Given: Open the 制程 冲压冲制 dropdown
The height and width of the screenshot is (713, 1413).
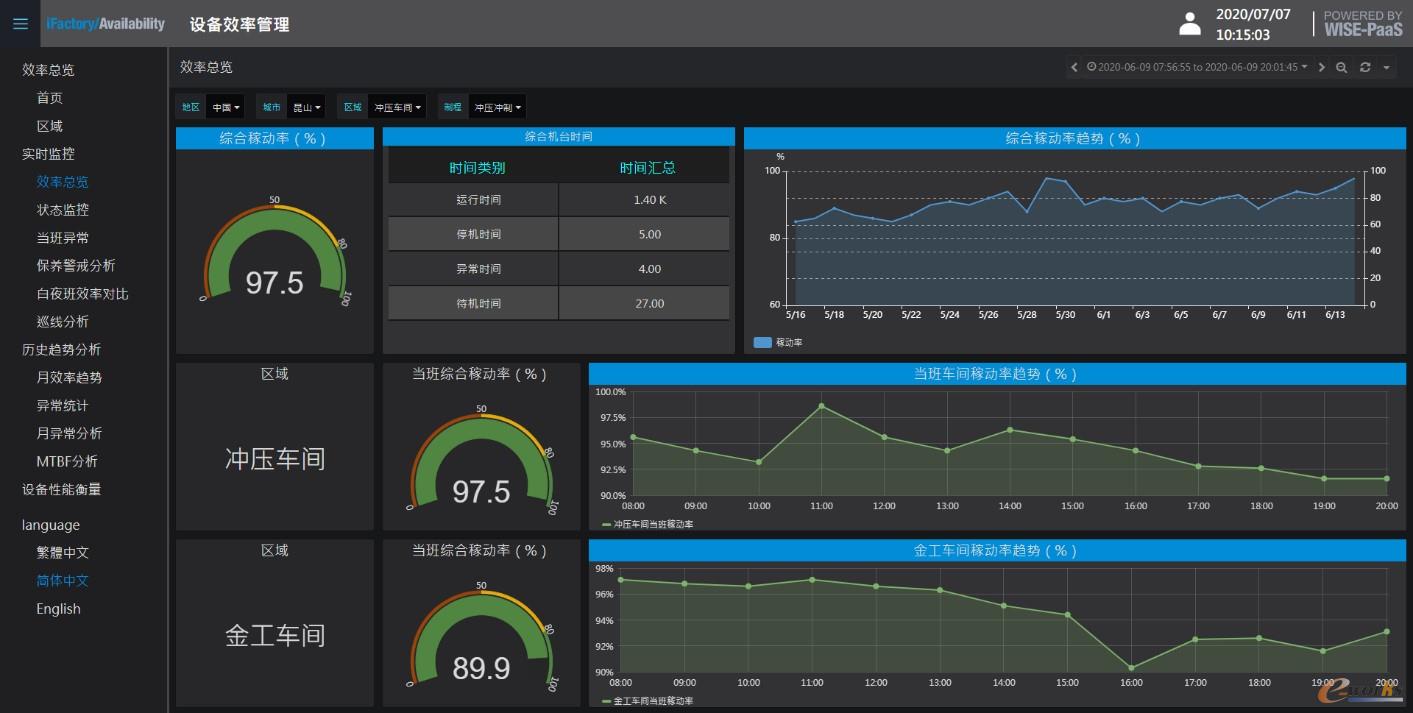Looking at the screenshot, I should pyautogui.click(x=498, y=107).
